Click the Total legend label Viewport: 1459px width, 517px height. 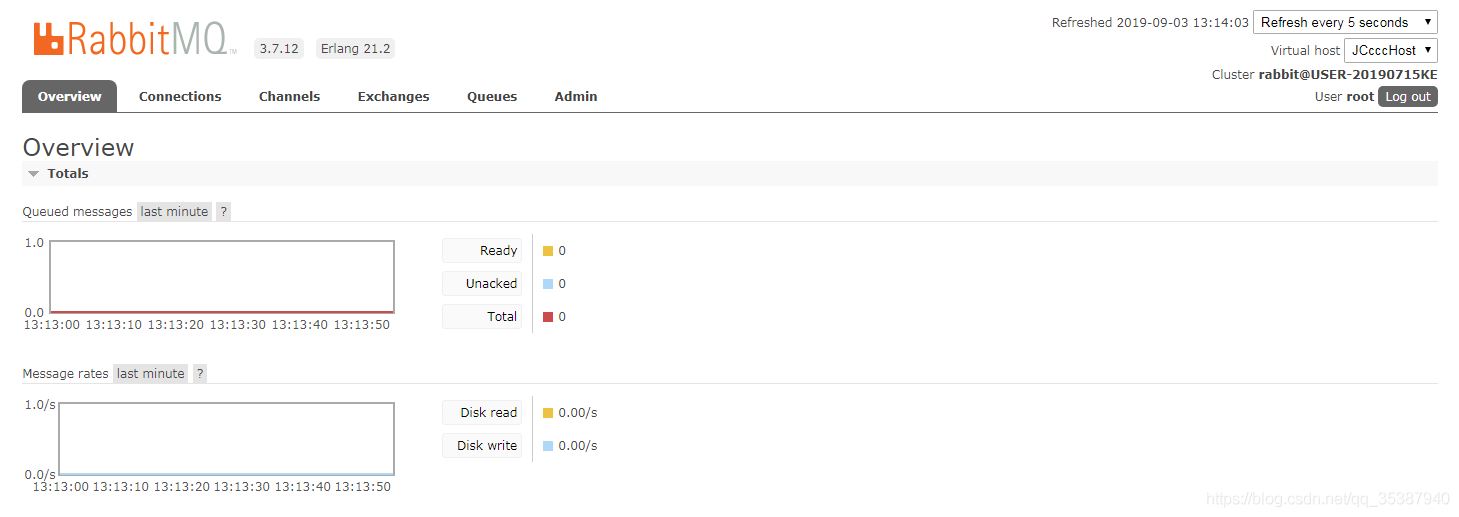(482, 317)
